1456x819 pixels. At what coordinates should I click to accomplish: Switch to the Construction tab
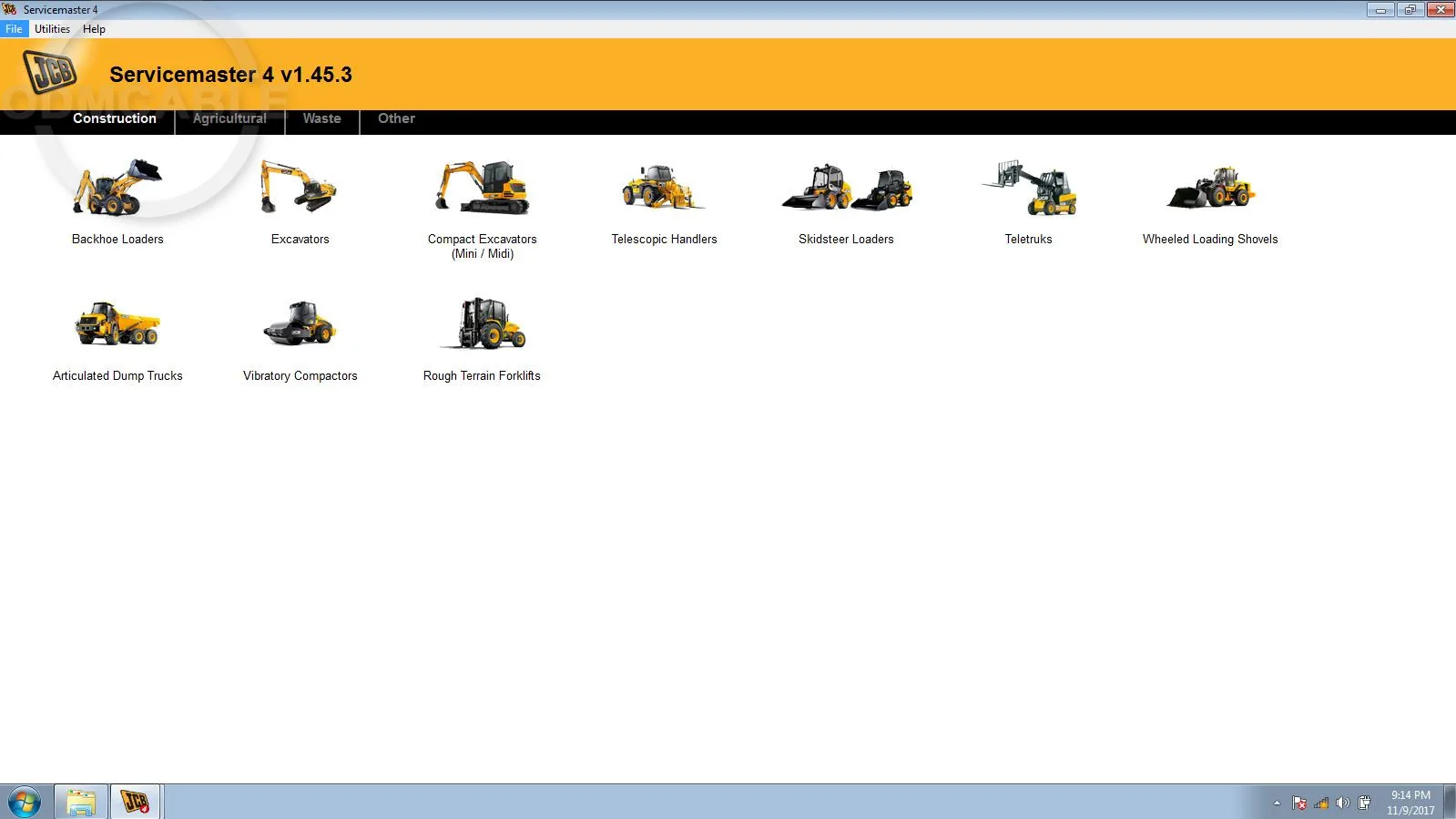pos(115,118)
